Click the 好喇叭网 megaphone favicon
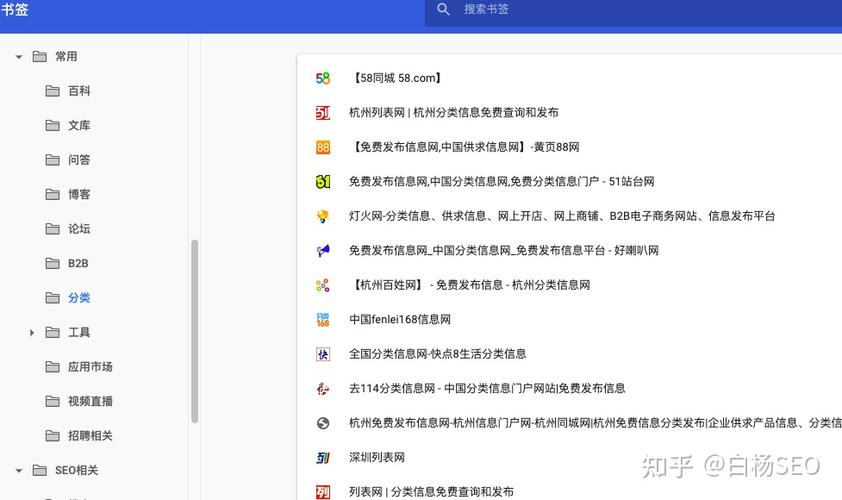The image size is (842, 500). [x=323, y=250]
